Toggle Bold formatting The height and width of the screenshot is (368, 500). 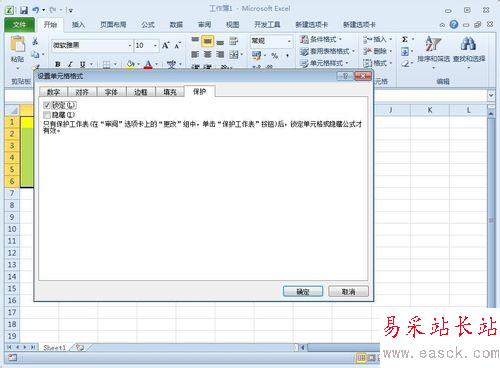click(x=58, y=64)
